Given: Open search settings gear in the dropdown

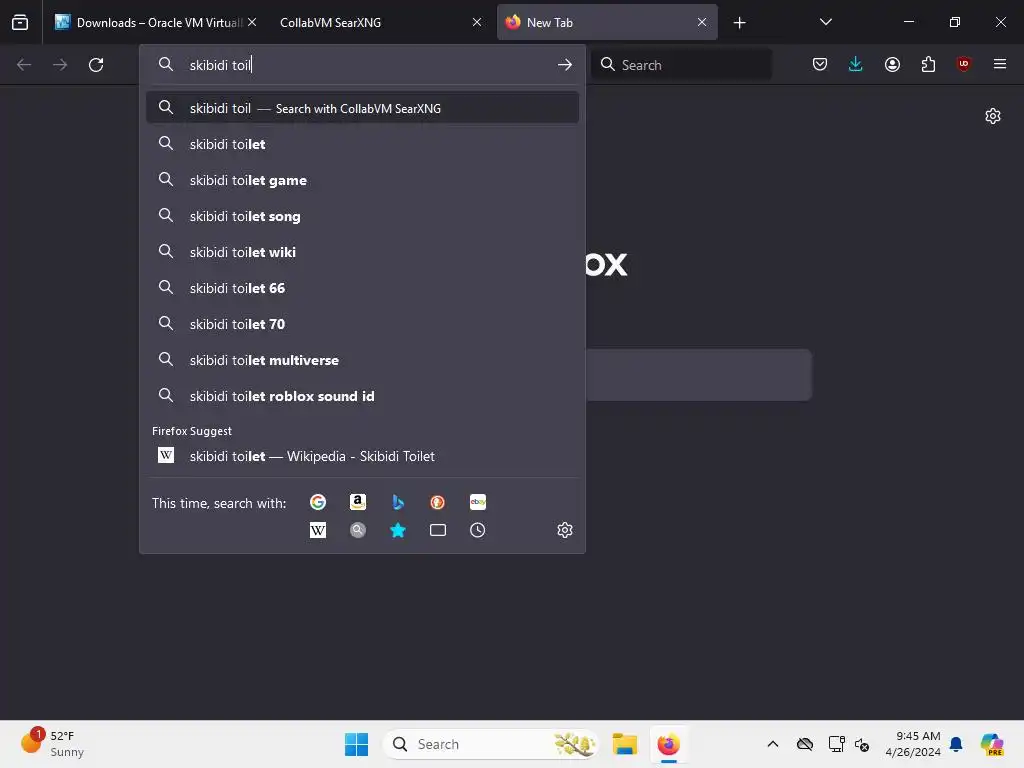Looking at the screenshot, I should tap(565, 530).
